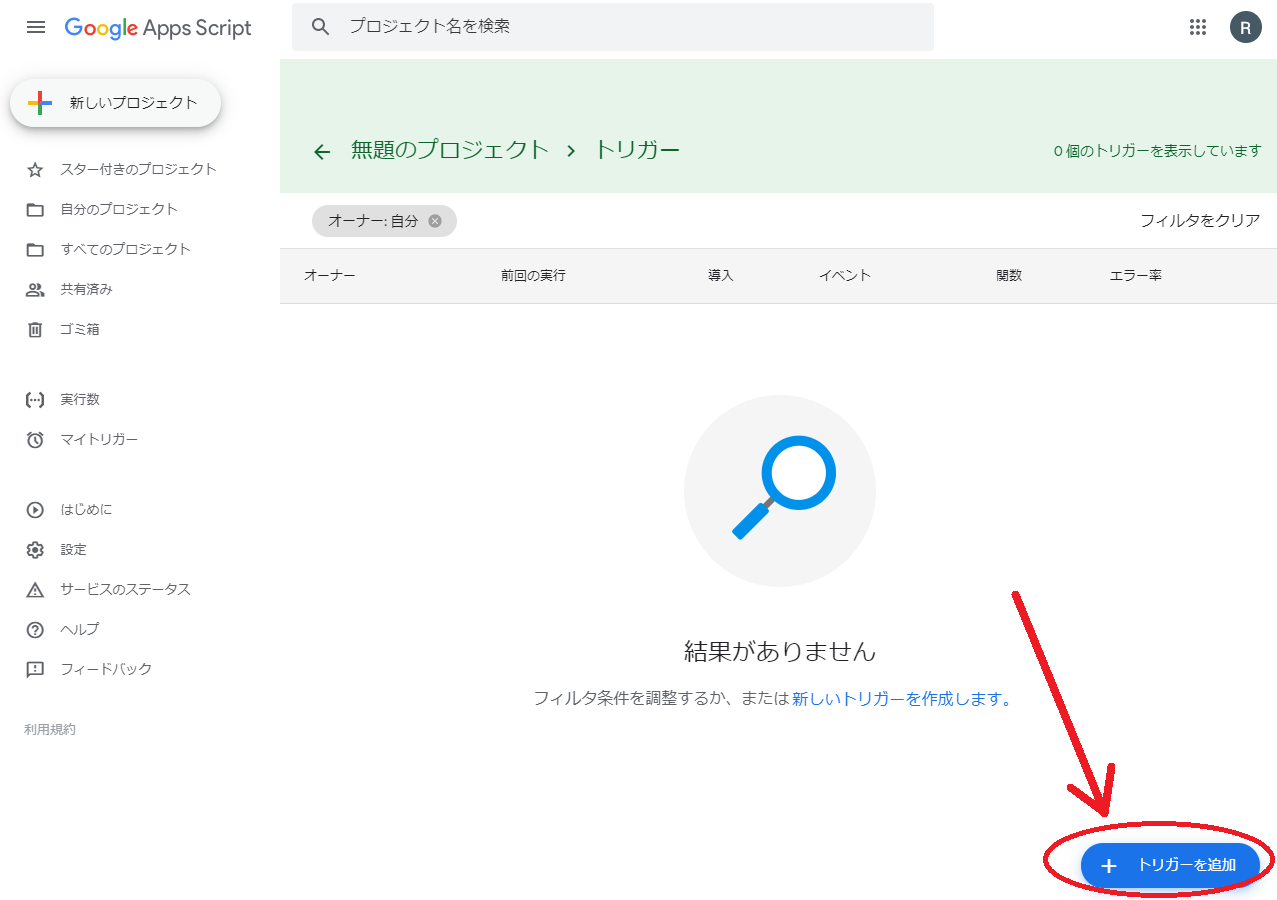
Task: Click the 0 個のトリガーを表示しています text
Action: click(x=1157, y=151)
